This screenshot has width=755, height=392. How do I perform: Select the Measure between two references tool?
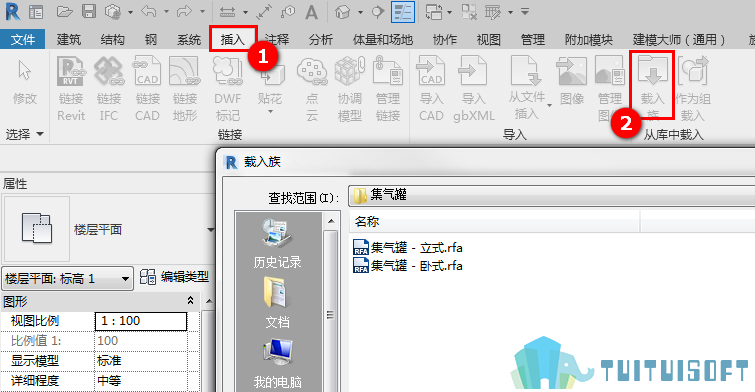(227, 12)
